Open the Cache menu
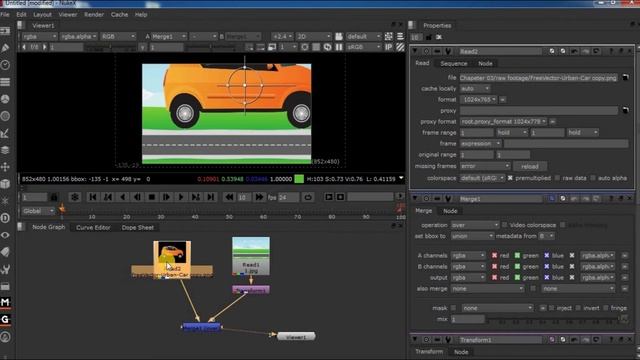The image size is (640, 360). (x=119, y=14)
